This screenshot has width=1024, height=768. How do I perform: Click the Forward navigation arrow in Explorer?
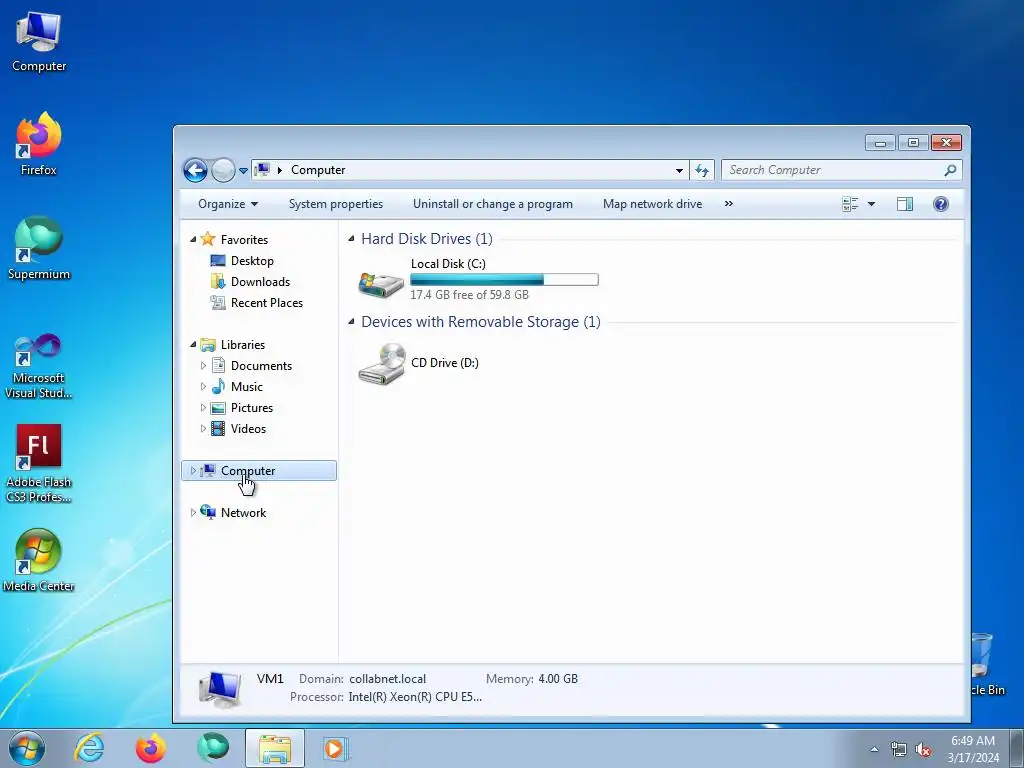[x=223, y=170]
